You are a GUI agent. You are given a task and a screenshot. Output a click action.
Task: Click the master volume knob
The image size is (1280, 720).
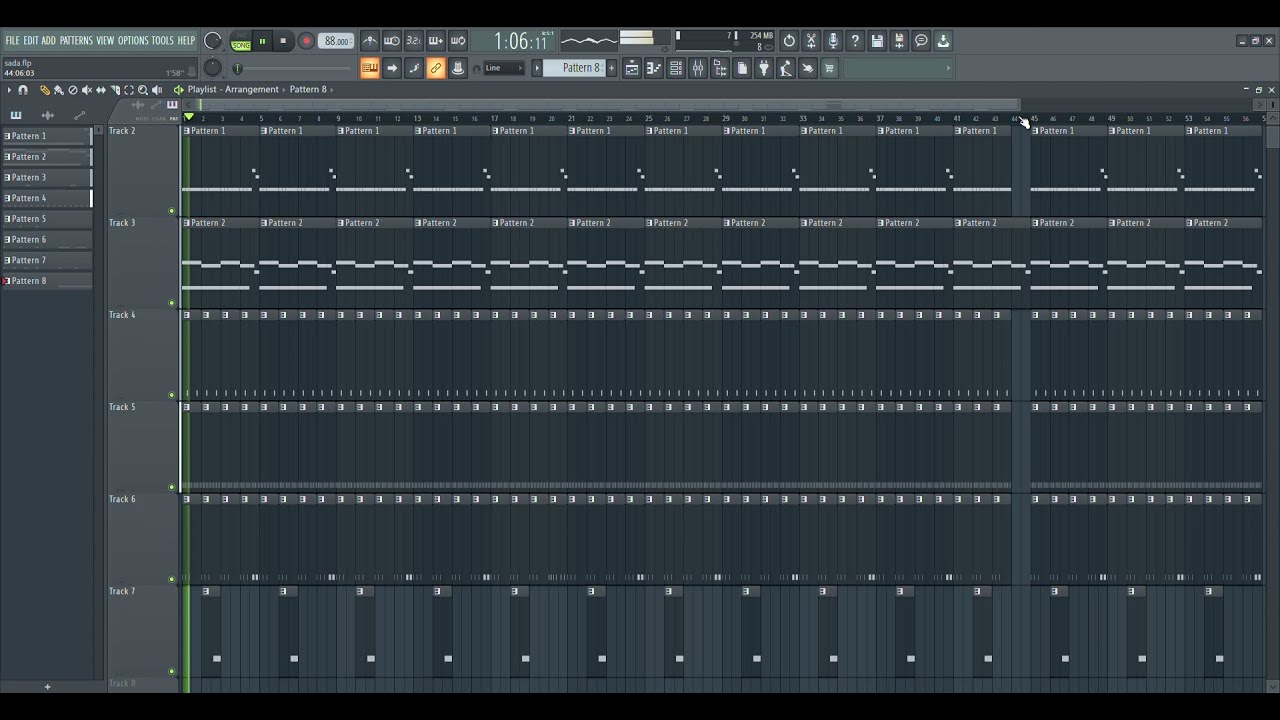coord(212,41)
